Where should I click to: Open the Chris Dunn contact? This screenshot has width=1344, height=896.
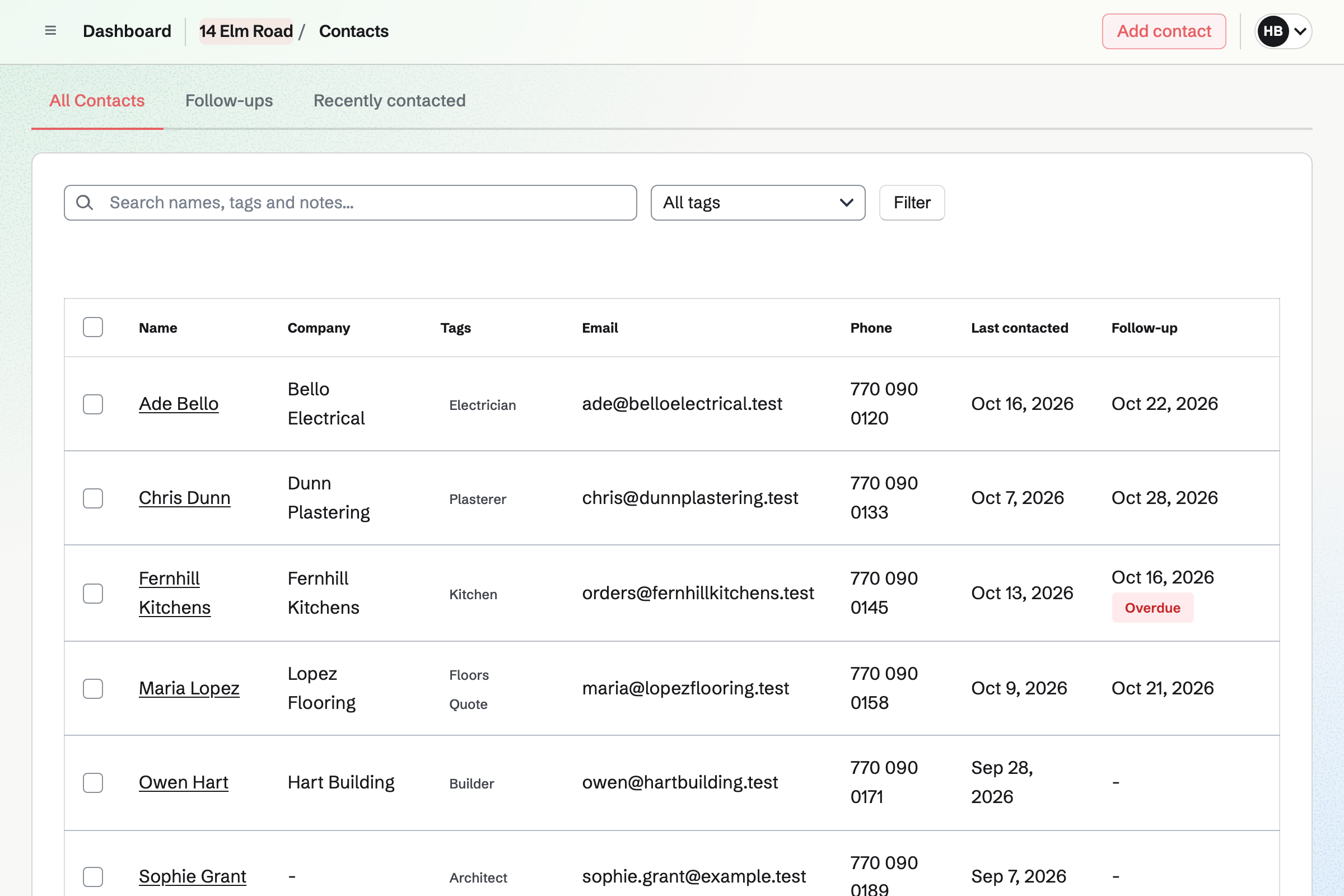point(185,498)
